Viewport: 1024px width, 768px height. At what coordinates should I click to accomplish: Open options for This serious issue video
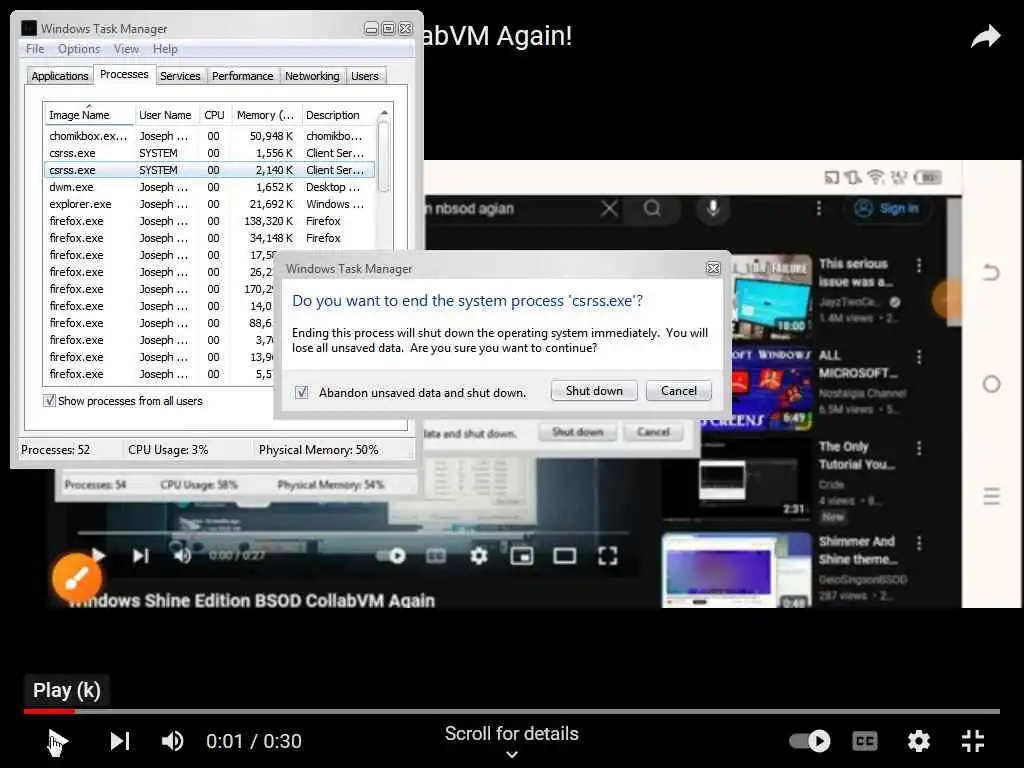click(x=918, y=264)
